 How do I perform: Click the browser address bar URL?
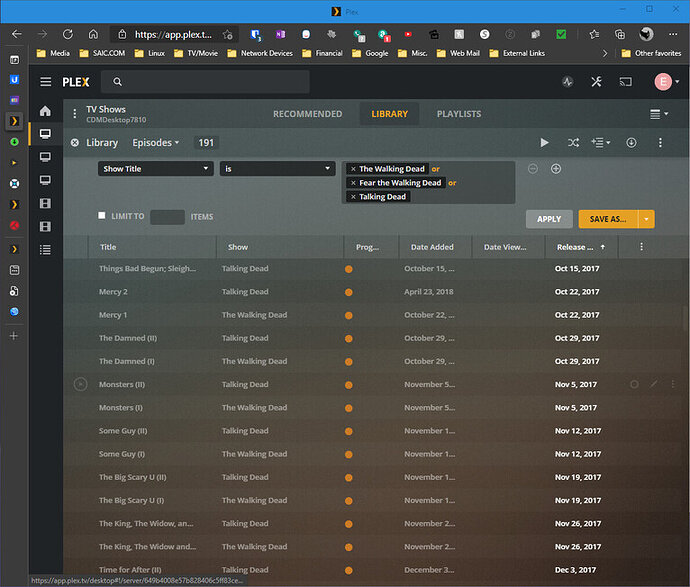[x=173, y=34]
